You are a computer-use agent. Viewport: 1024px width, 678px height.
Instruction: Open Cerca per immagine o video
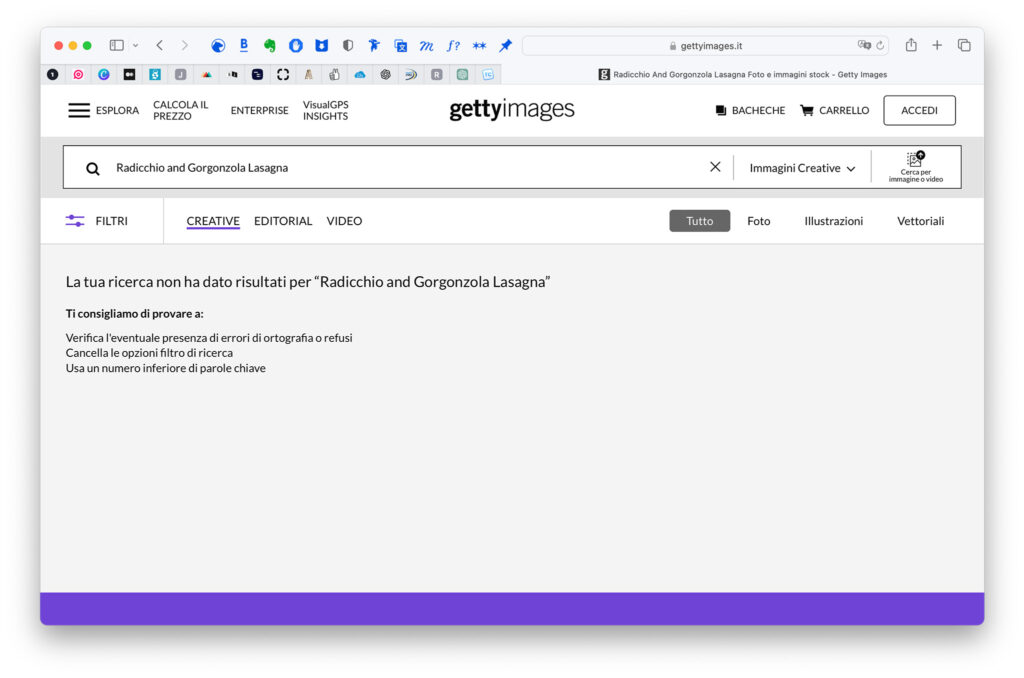(x=916, y=167)
